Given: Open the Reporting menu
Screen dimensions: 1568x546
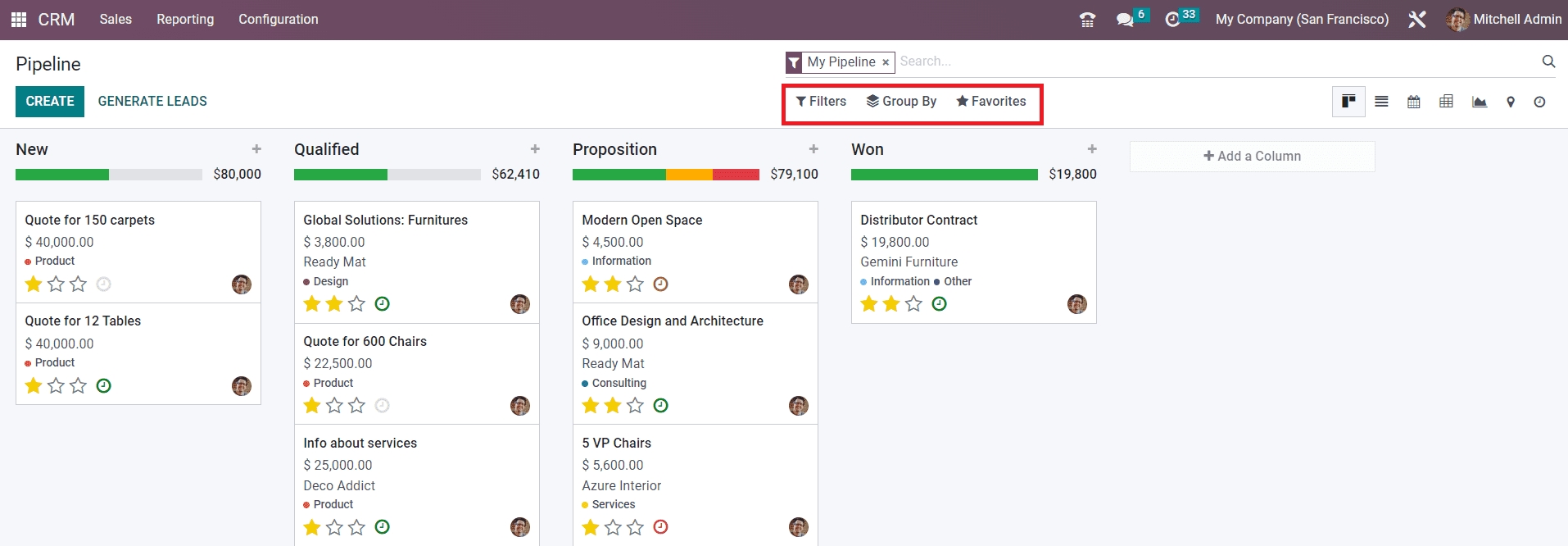Looking at the screenshot, I should click(x=185, y=20).
